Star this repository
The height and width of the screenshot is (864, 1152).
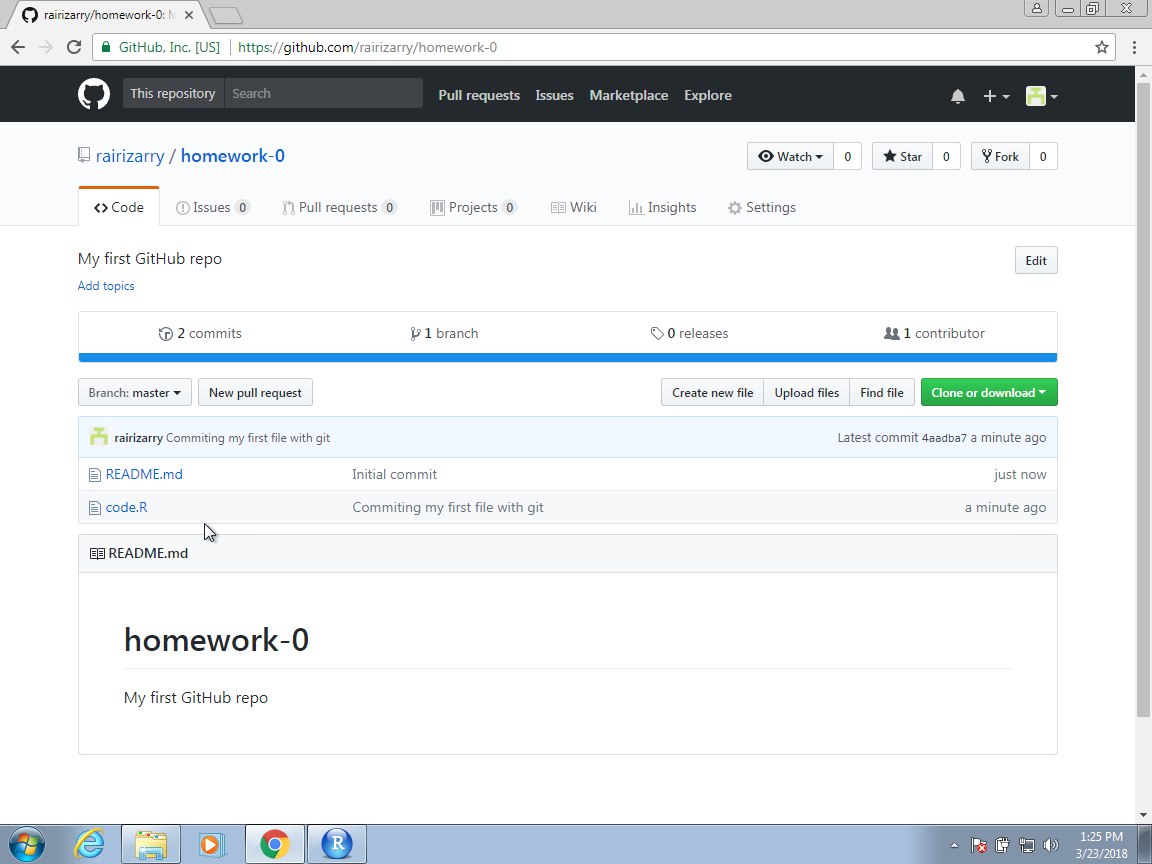click(902, 156)
